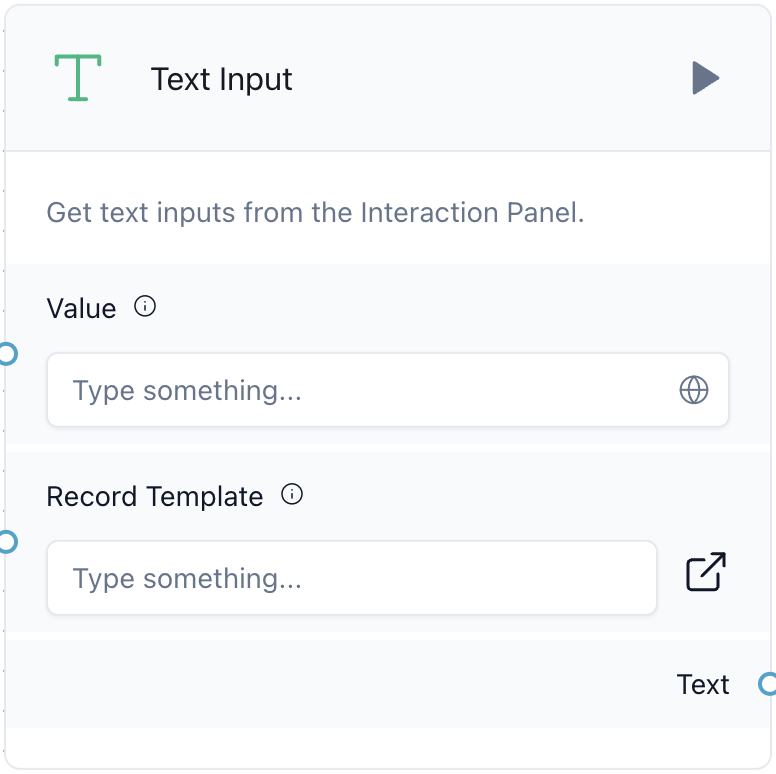Focus the Value text field

pos(388,390)
